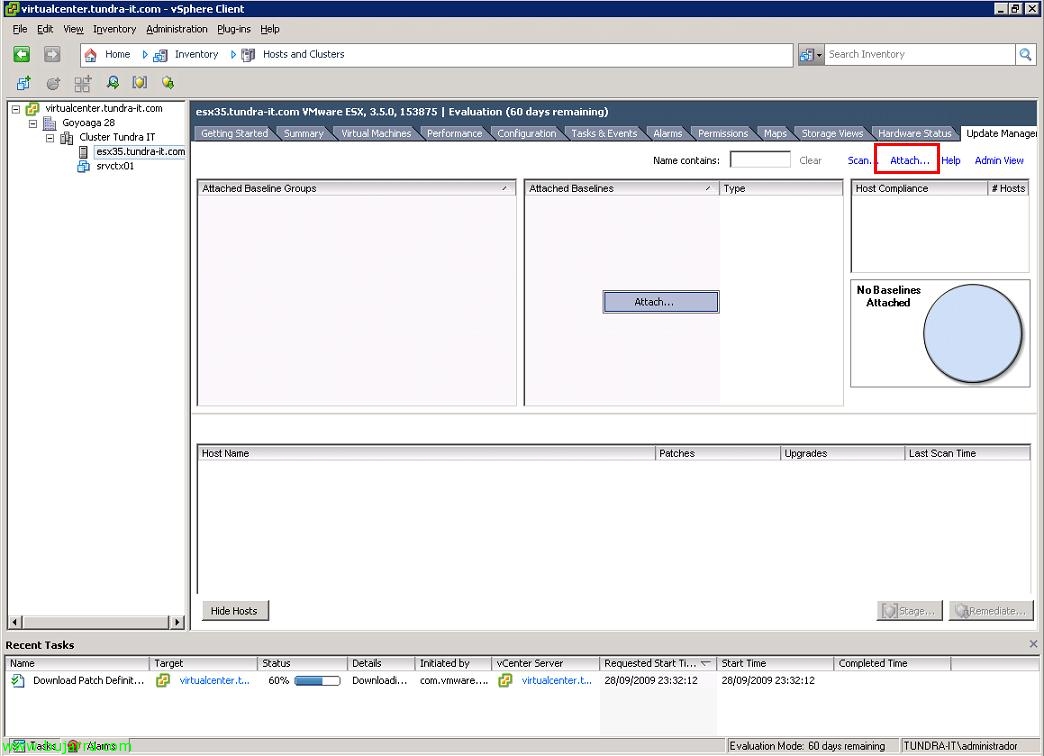Click the fifth toolbar shield icon
The image size is (1044, 756).
tap(139, 83)
